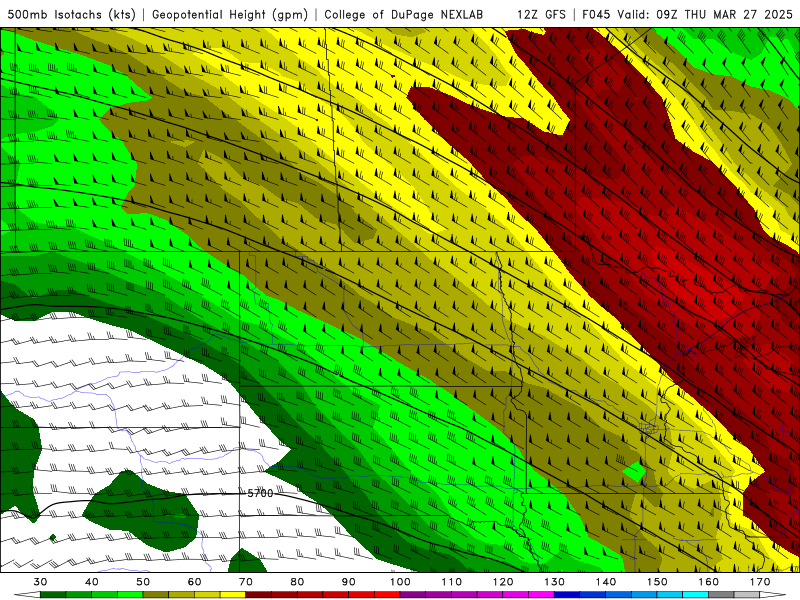Click the 130 tick label on color bar
The height and width of the screenshot is (600, 800).
pos(554,582)
